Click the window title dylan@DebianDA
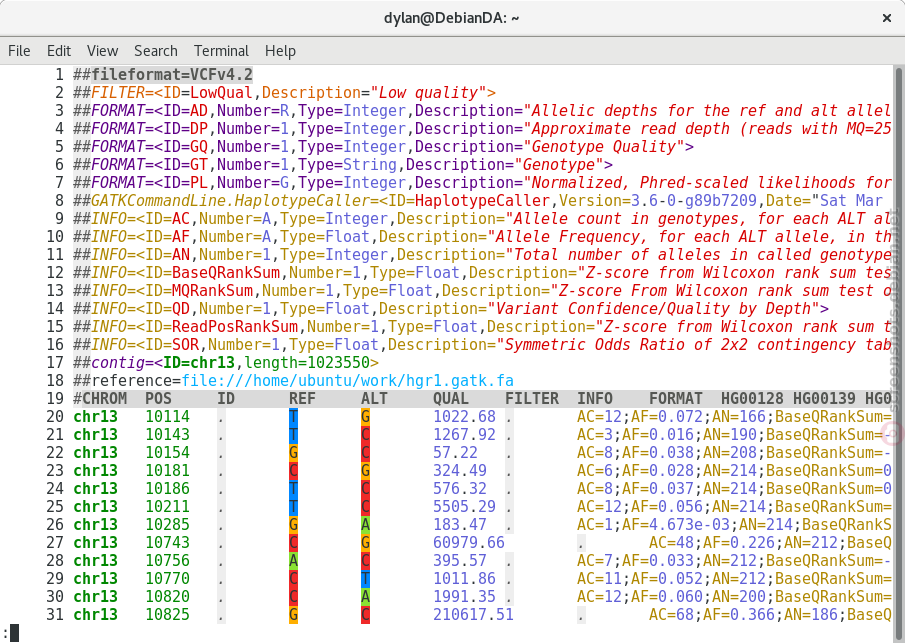The image size is (905, 643). [x=451, y=18]
